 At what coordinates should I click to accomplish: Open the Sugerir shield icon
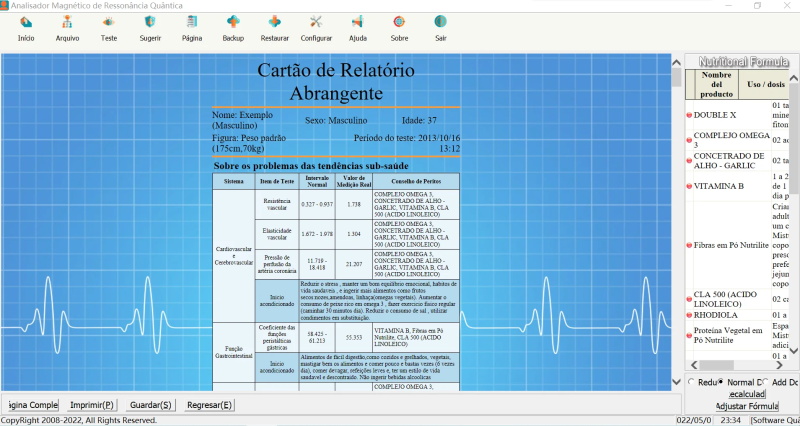click(x=150, y=22)
